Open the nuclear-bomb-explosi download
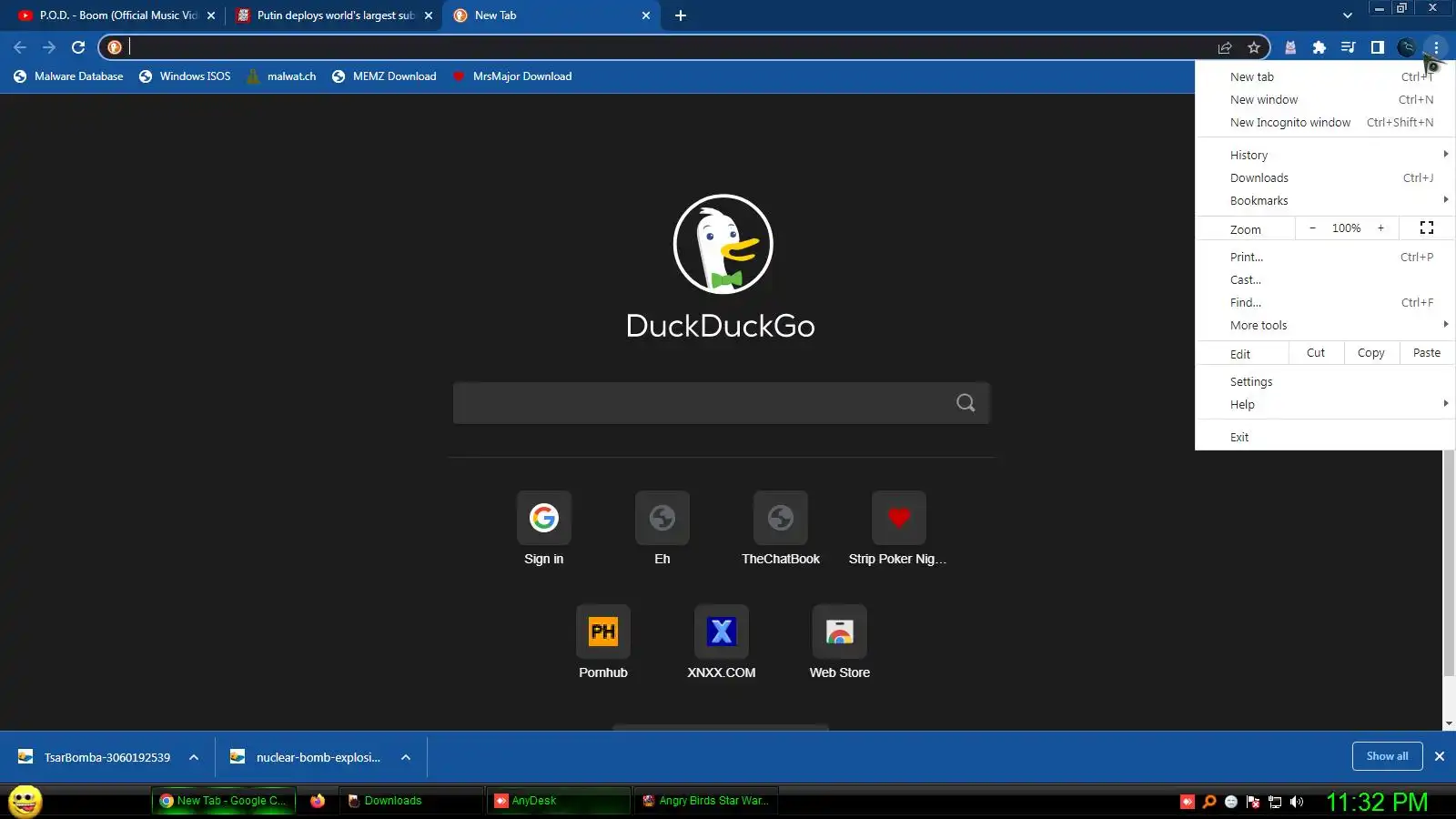Viewport: 1456px width, 819px height. click(x=307, y=757)
